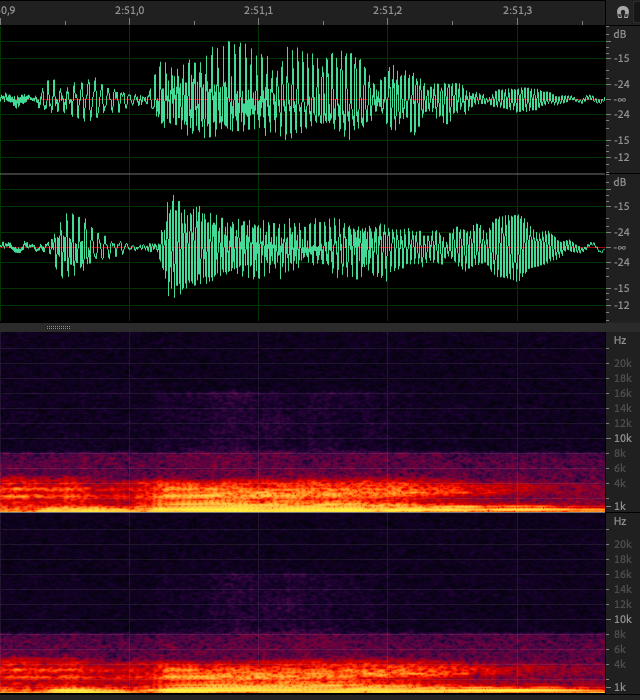
Task: Click the Hz label of the lower spectrogram scale
Action: (x=620, y=521)
